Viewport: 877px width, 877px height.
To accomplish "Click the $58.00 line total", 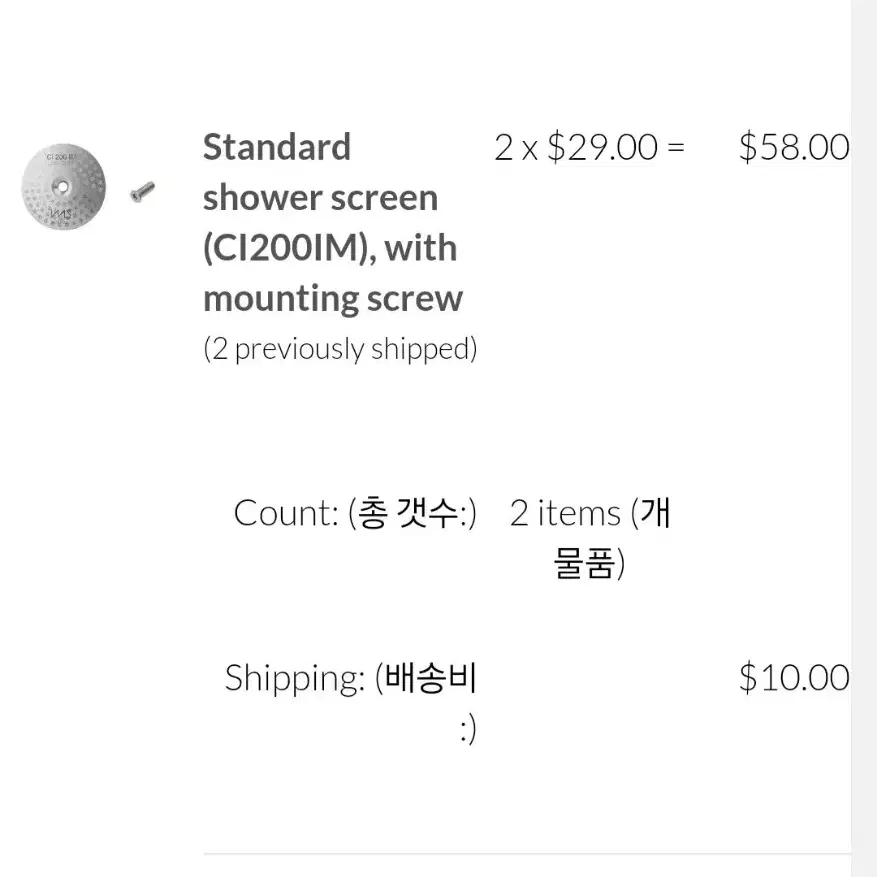I will (x=794, y=148).
